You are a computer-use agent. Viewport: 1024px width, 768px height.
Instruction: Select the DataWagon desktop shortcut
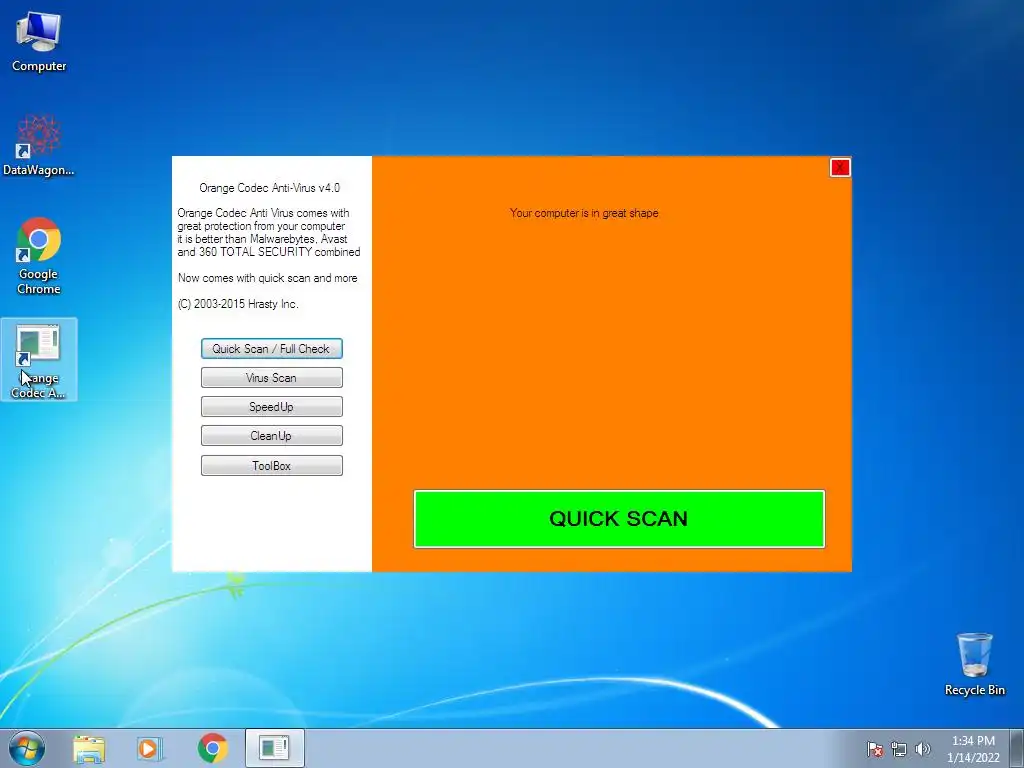pos(39,145)
